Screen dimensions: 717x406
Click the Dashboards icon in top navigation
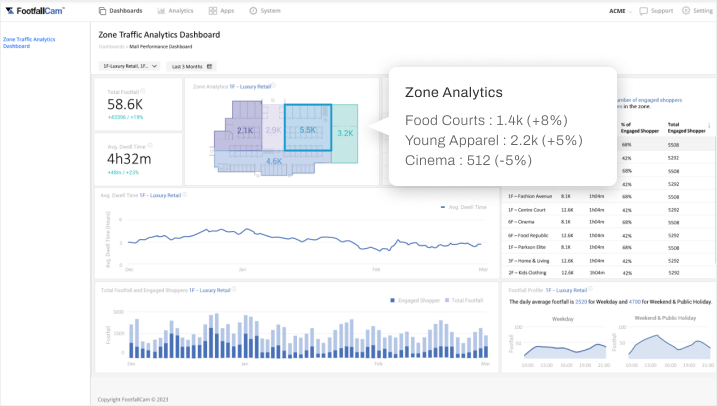coord(103,10)
